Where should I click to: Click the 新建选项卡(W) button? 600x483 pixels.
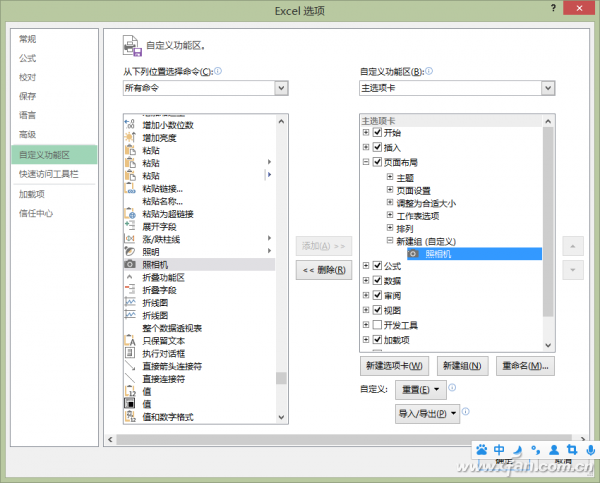coord(394,366)
